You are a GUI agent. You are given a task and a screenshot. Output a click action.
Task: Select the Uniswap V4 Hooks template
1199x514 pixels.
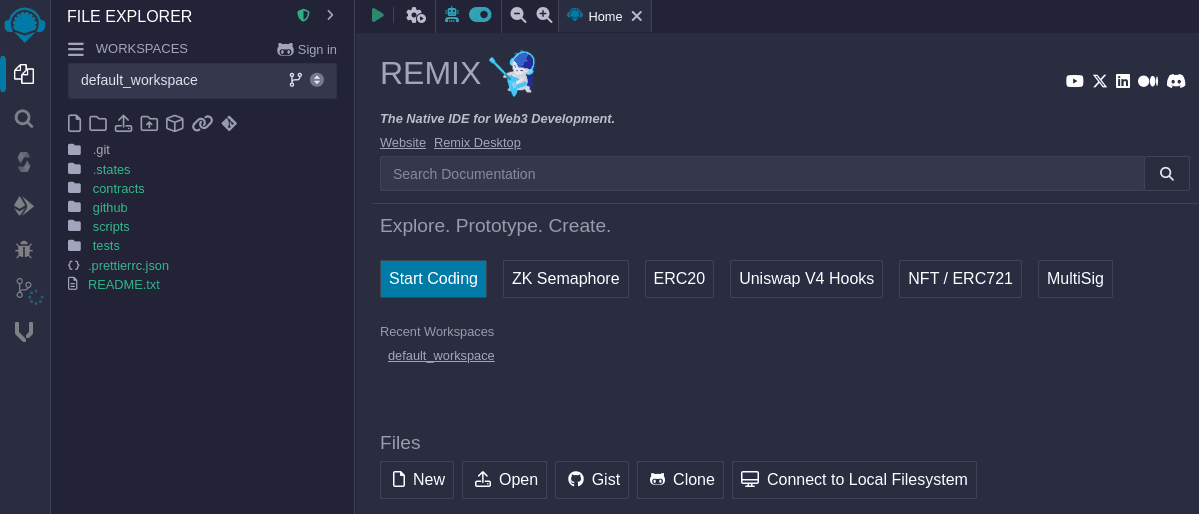click(x=807, y=278)
